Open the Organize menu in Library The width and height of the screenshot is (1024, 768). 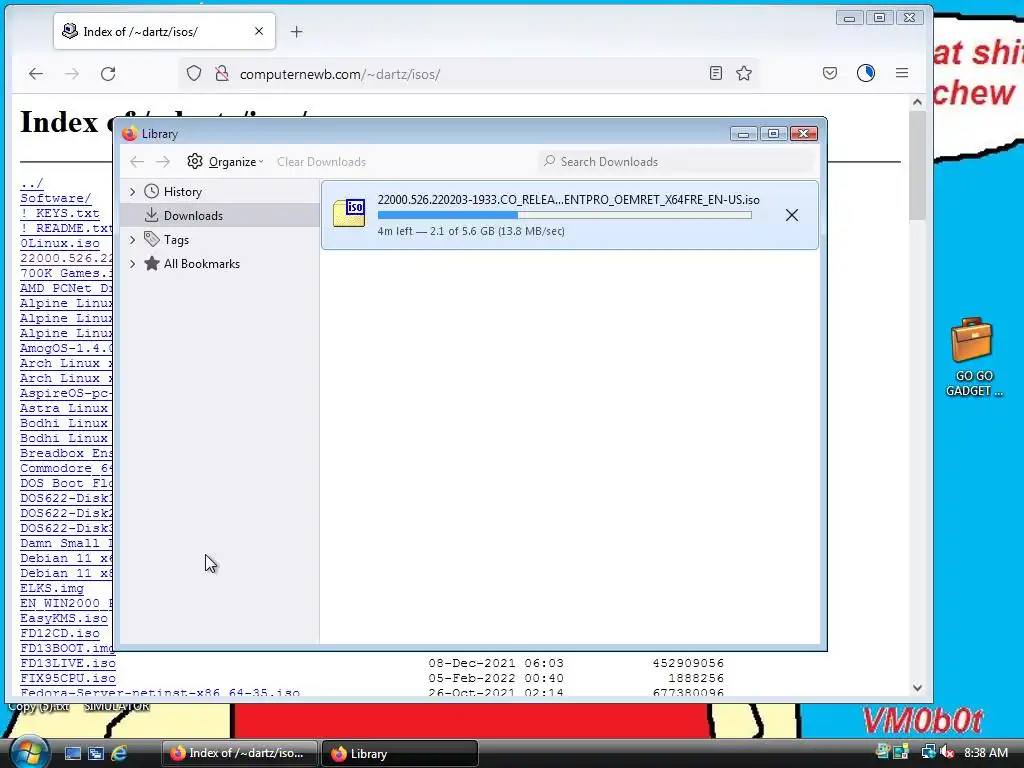pos(225,162)
